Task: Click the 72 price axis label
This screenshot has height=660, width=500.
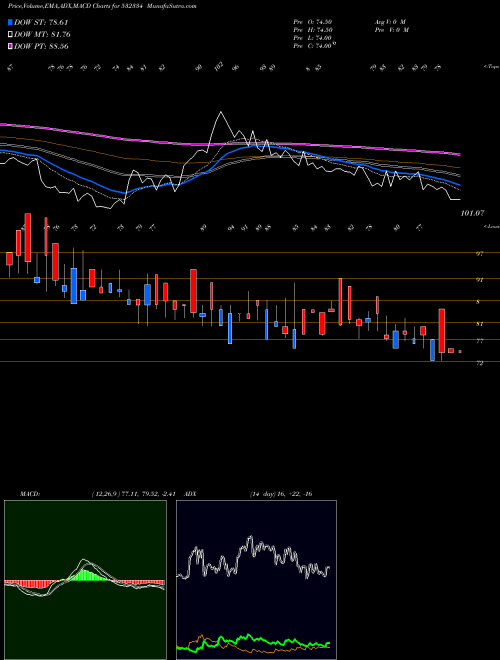Action: click(480, 363)
